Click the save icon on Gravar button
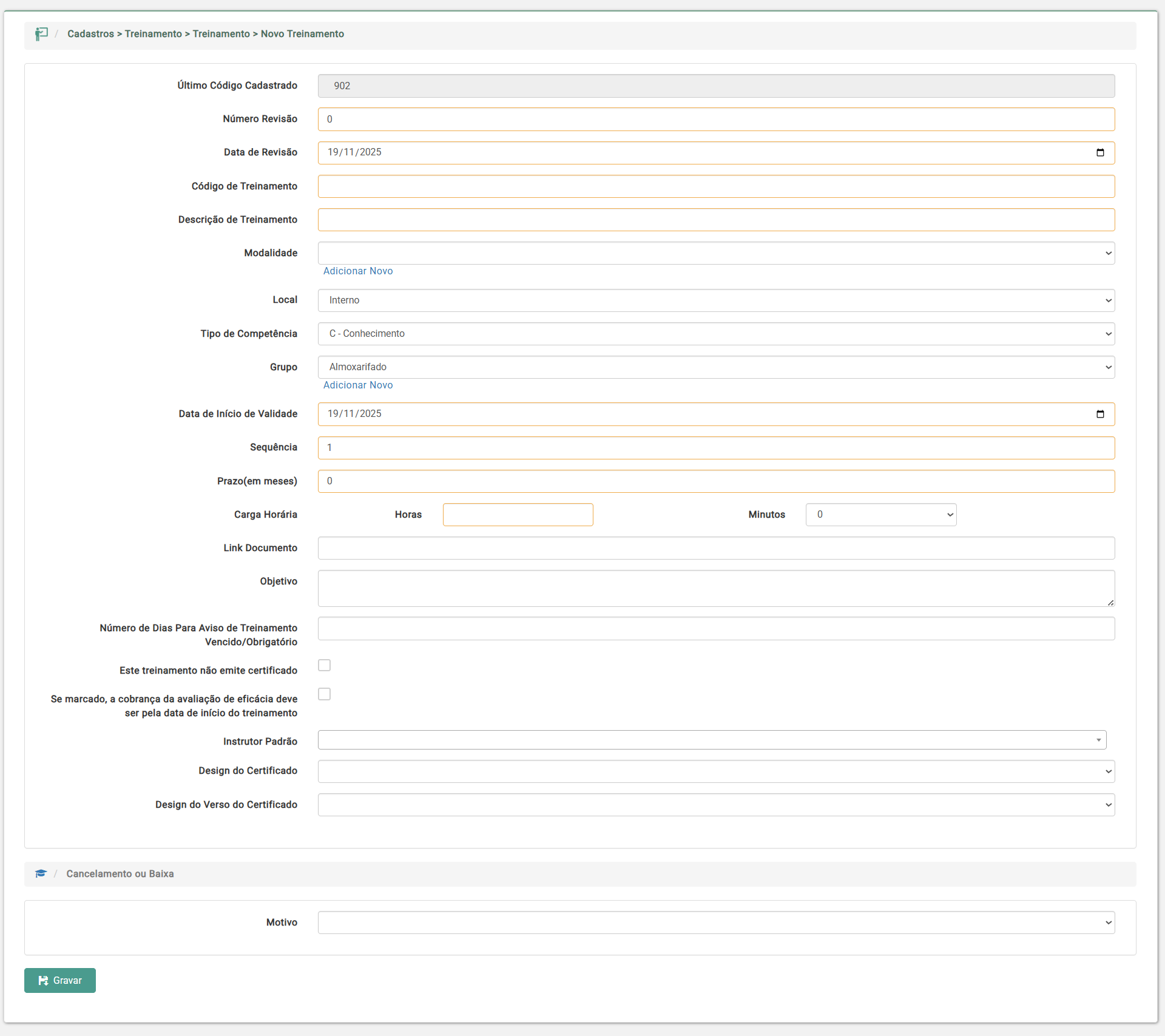Image resolution: width=1165 pixels, height=1036 pixels. click(x=43, y=981)
